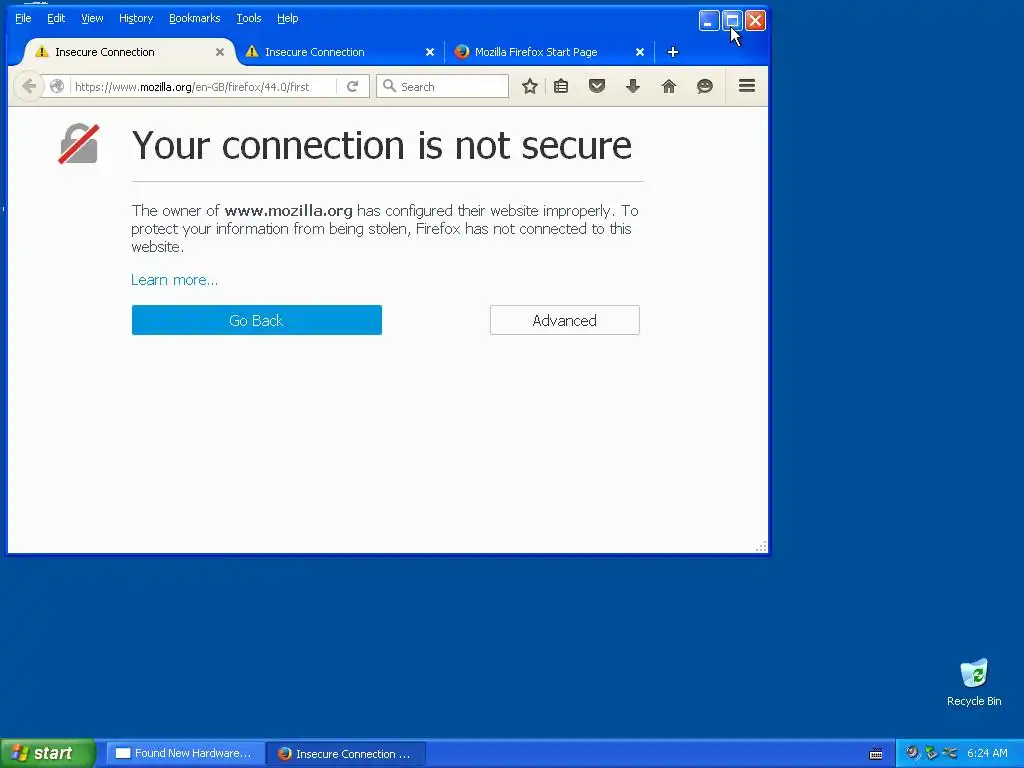
Task: Open Recycle Bin on the desktop
Action: click(974, 682)
